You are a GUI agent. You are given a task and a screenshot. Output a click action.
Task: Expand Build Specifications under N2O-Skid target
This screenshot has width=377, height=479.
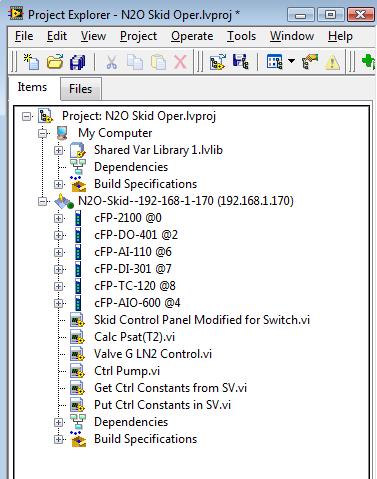(58, 439)
